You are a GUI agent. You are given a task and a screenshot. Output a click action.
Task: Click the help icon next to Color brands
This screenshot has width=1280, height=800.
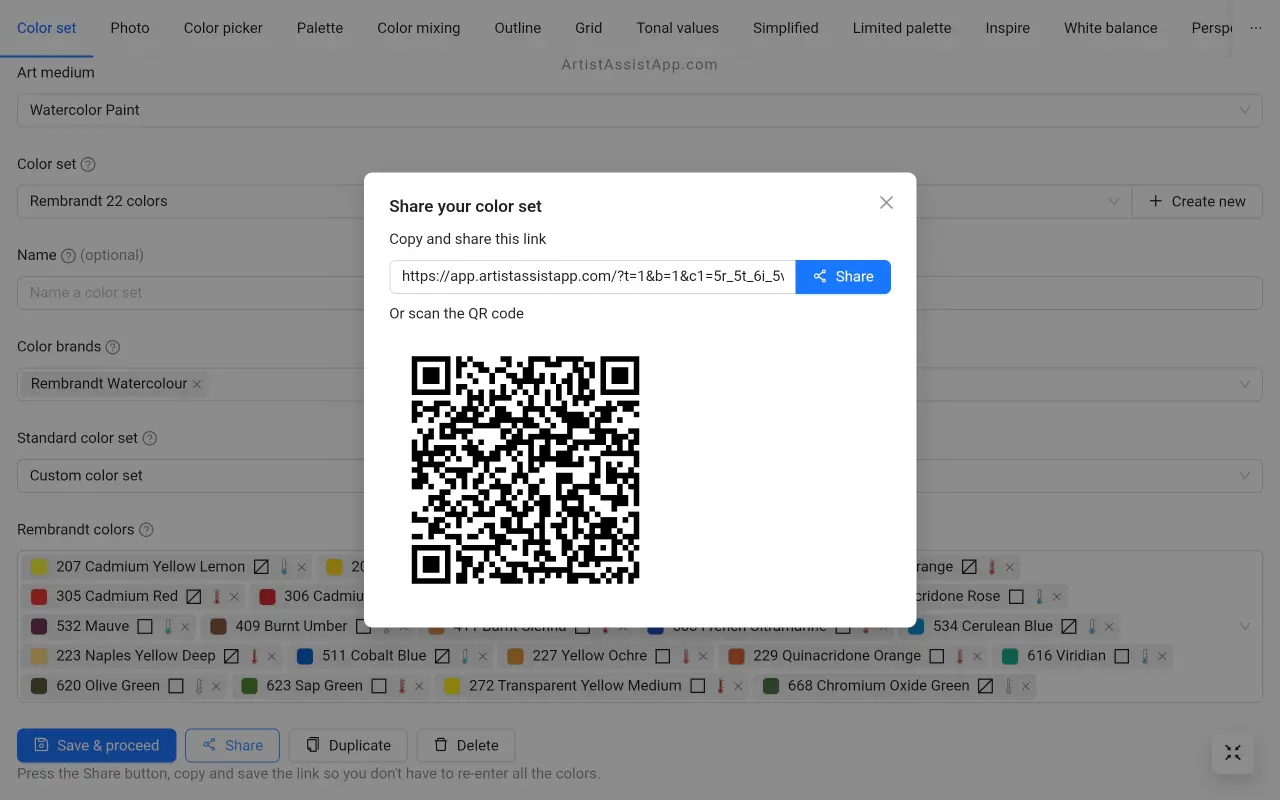(113, 347)
